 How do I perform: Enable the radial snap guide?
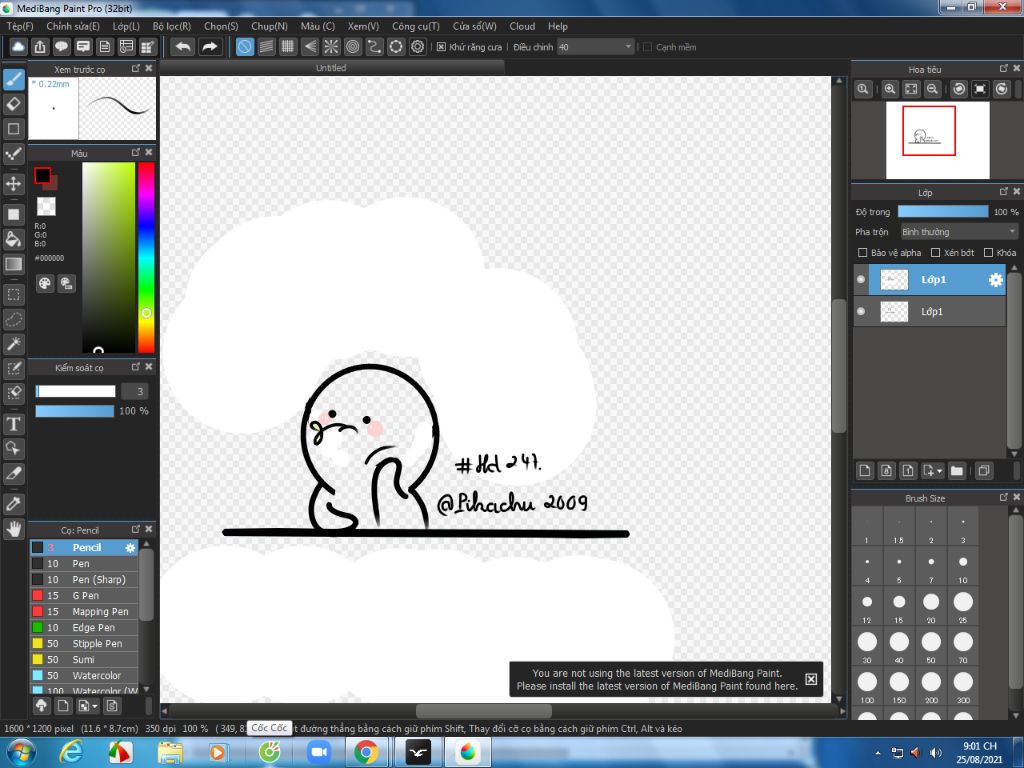coord(331,47)
